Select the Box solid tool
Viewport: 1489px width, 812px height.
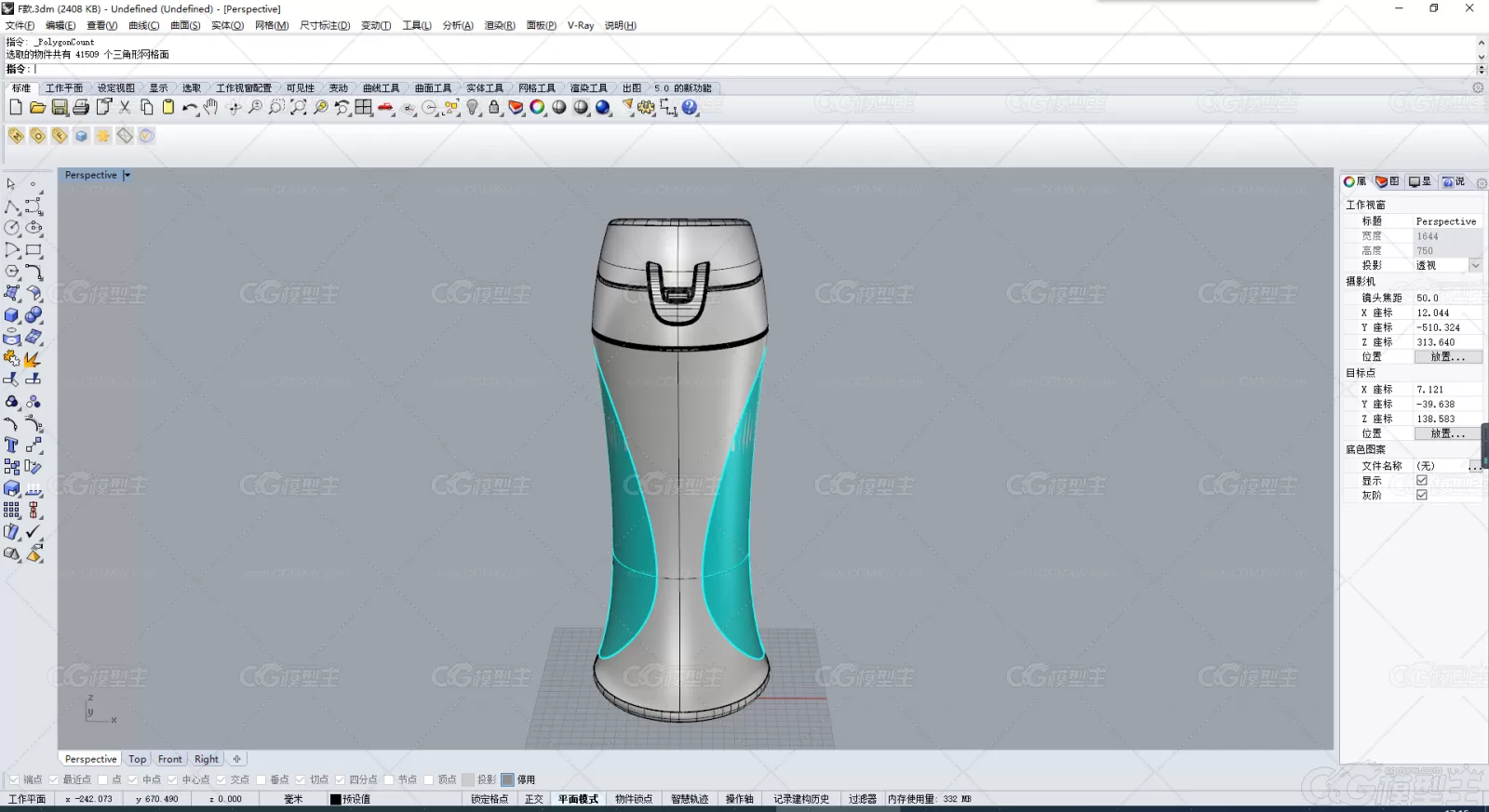[12, 315]
